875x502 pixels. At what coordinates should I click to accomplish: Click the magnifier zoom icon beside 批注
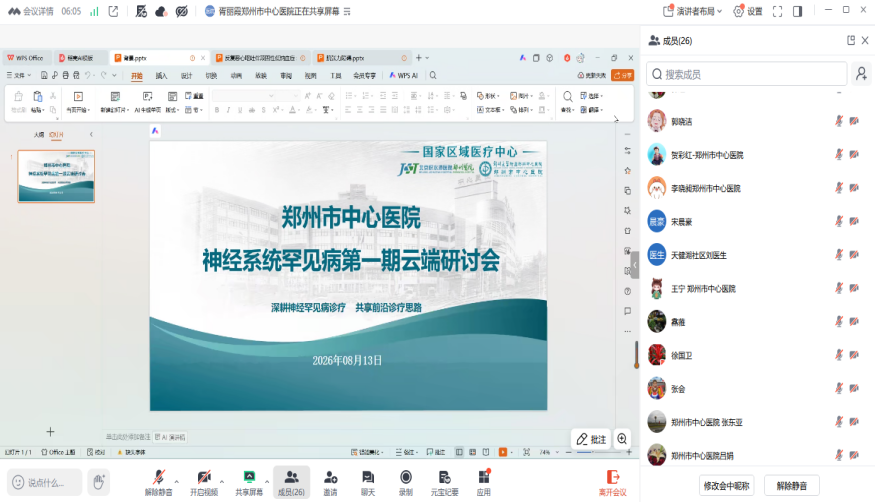tap(622, 439)
